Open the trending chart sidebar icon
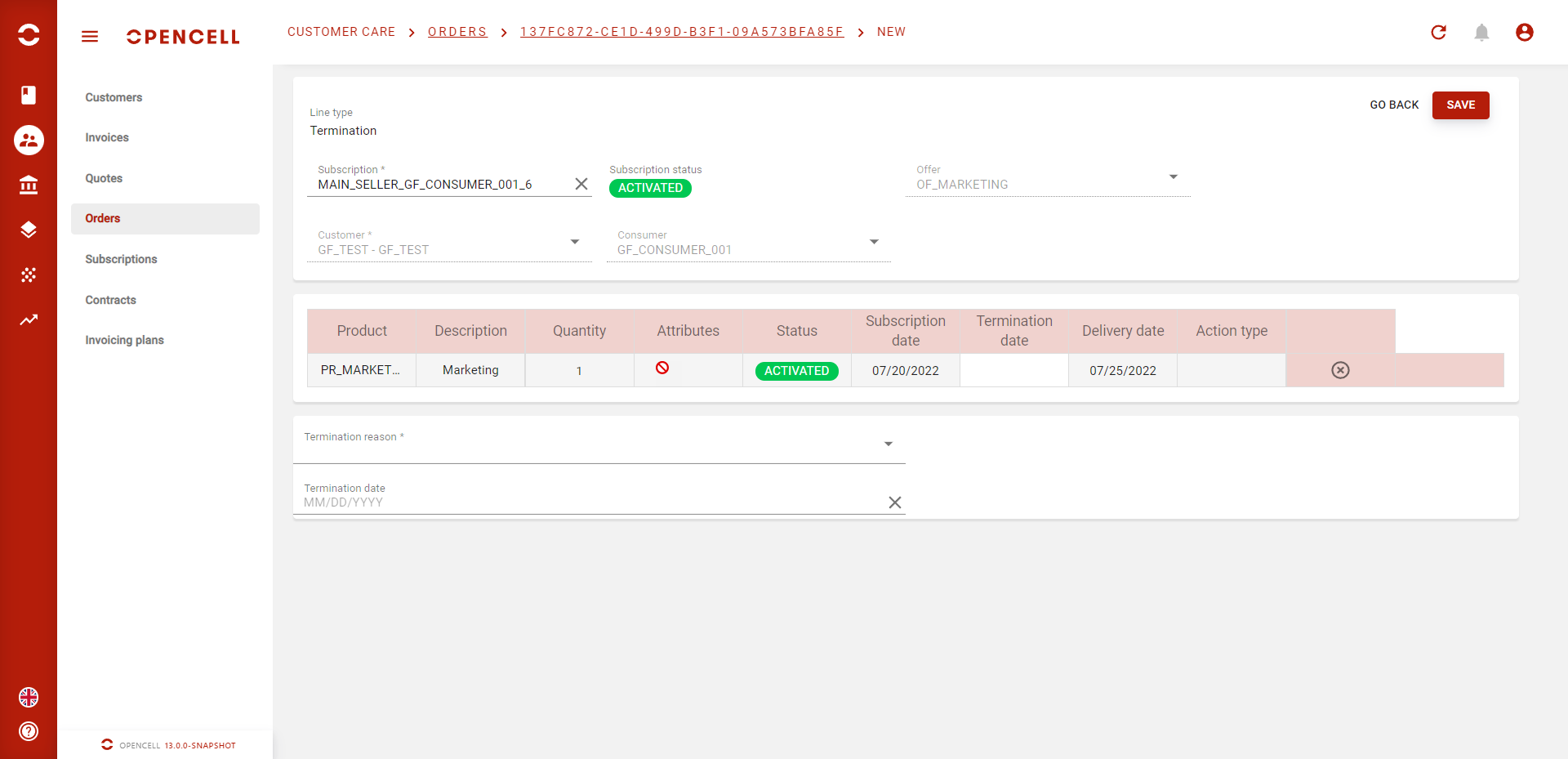1568x759 pixels. (x=29, y=319)
